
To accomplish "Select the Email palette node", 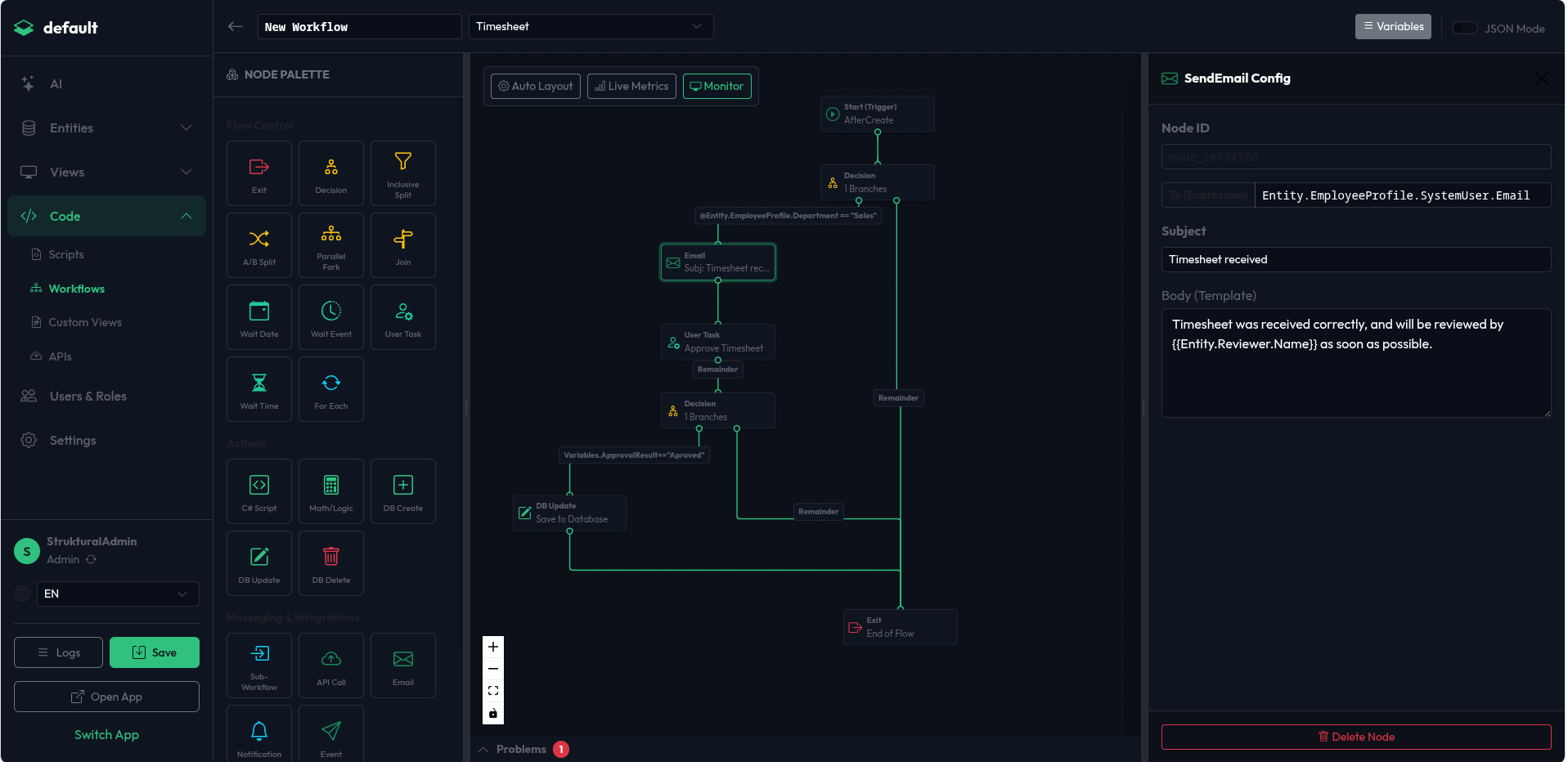I will tap(403, 666).
